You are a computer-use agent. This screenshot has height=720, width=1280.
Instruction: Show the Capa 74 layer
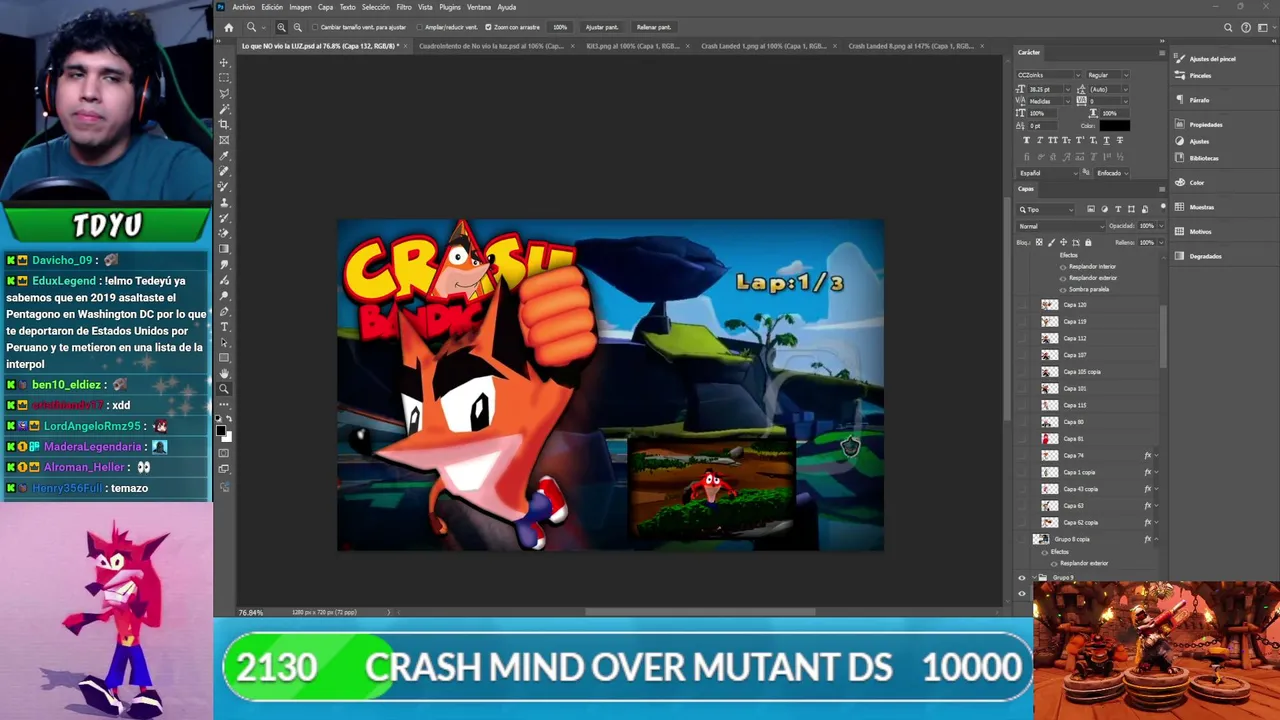point(1022,456)
